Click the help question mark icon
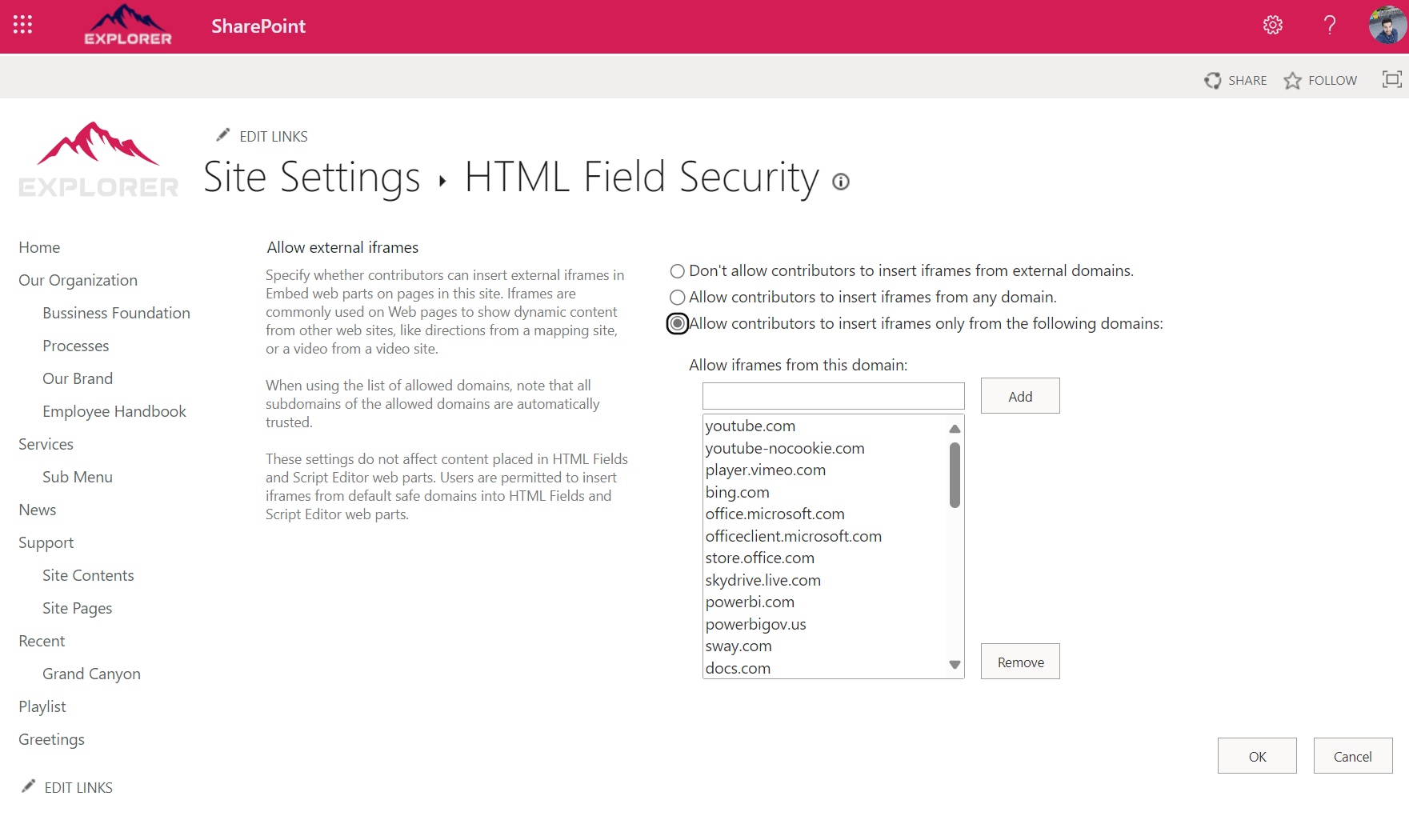Screen dimensions: 1409x840 click(1330, 26)
